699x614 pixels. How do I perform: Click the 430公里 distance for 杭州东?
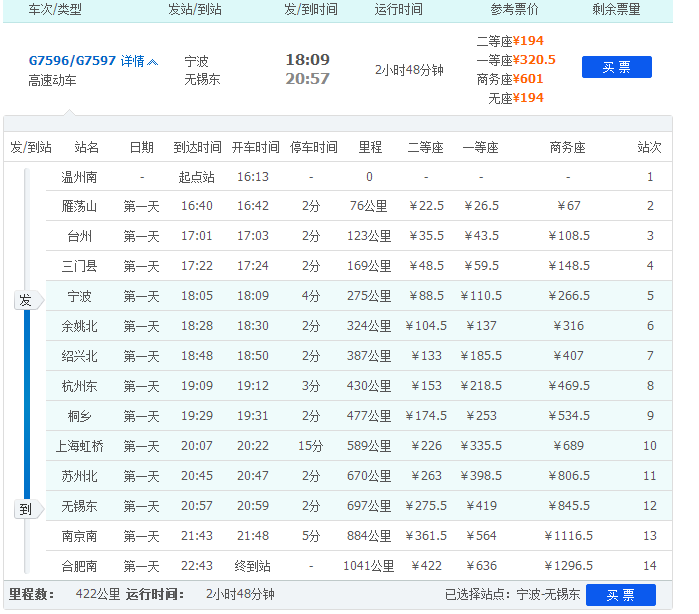click(369, 386)
